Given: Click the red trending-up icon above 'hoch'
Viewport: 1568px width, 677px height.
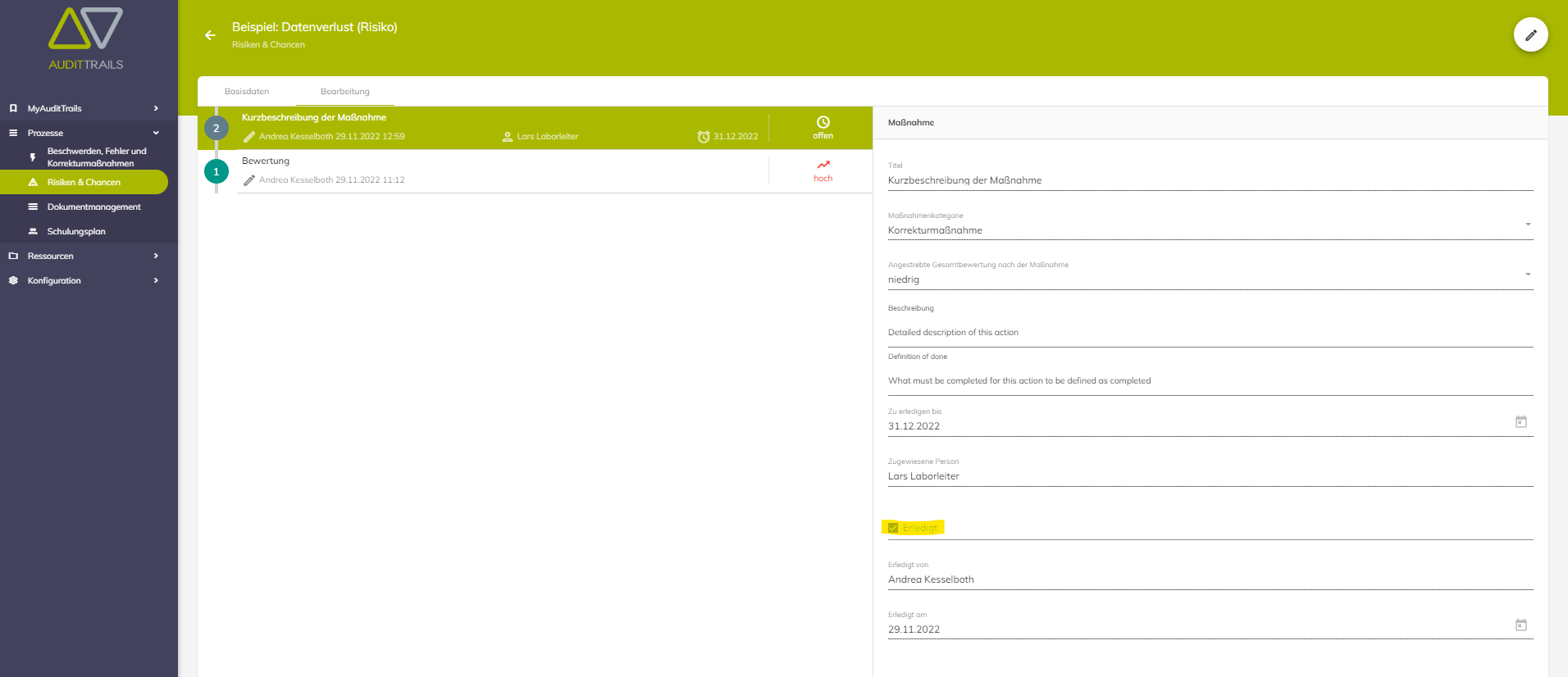Looking at the screenshot, I should tap(823, 165).
